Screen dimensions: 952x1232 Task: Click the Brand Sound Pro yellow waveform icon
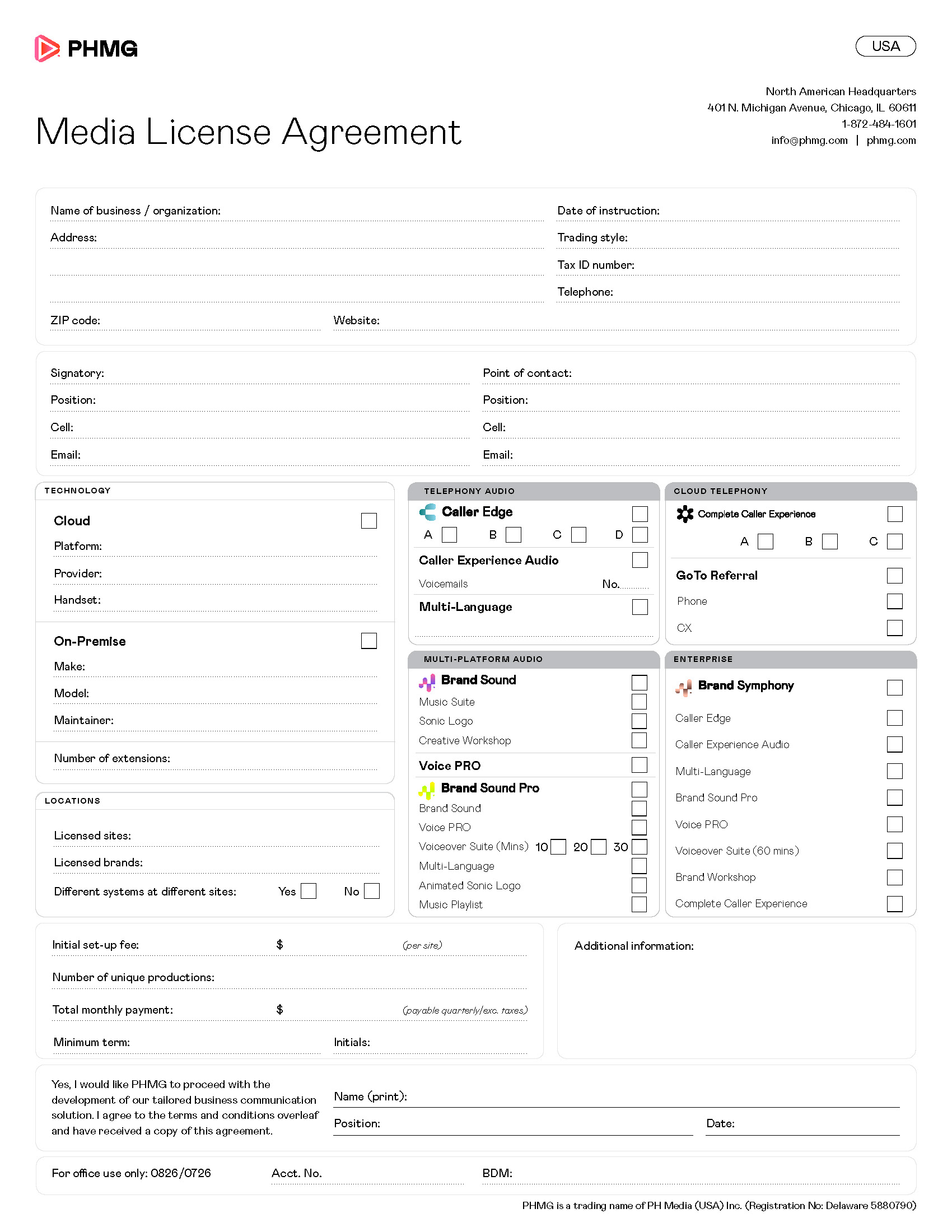point(427,790)
